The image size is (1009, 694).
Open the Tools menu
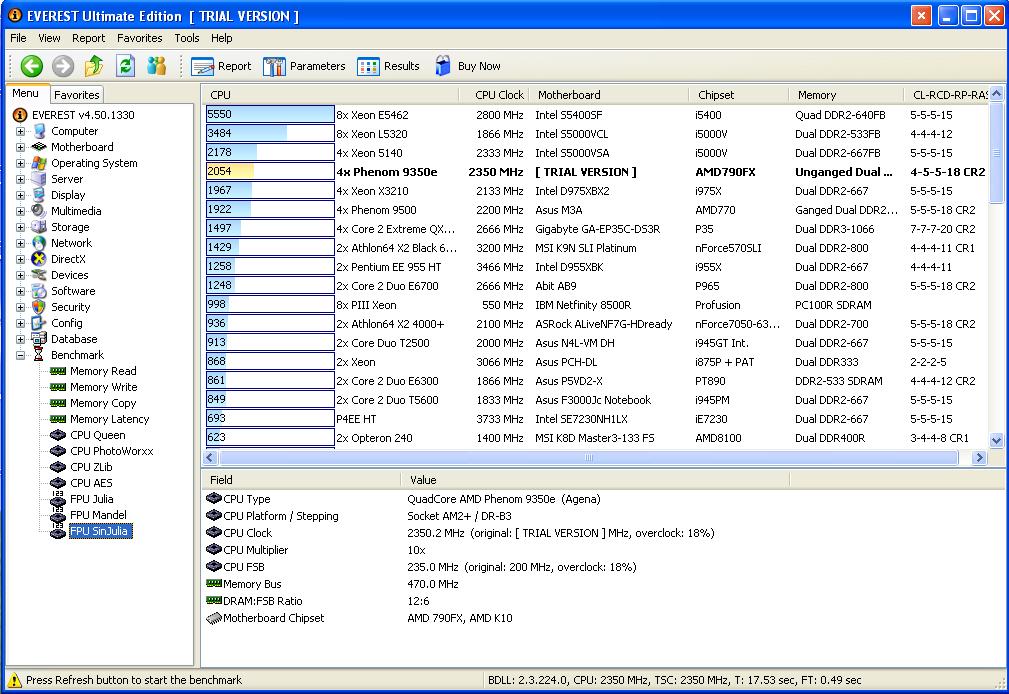(x=187, y=38)
